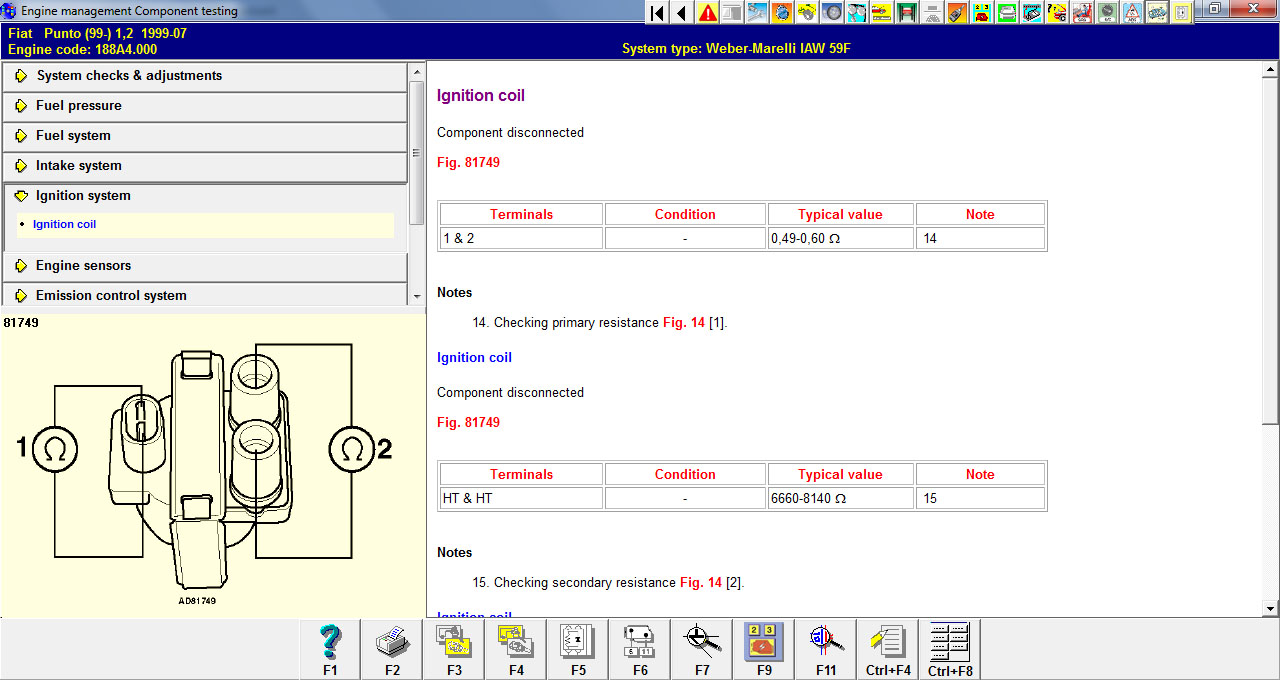Open the Ctrl+F4 notes icon

tap(888, 649)
